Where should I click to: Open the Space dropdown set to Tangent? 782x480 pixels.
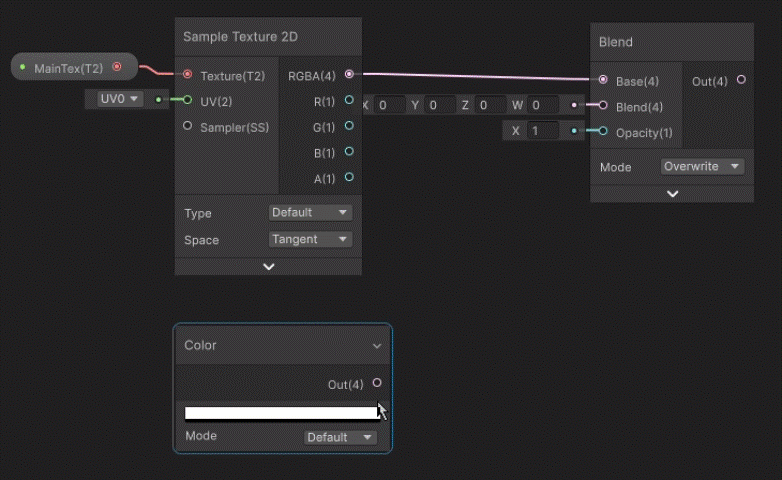click(310, 239)
